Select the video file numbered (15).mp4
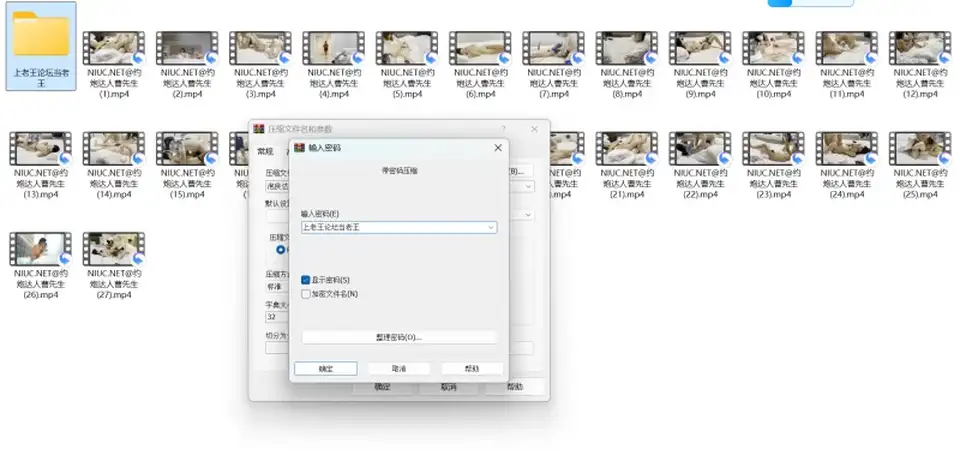This screenshot has width=960, height=467. click(187, 165)
